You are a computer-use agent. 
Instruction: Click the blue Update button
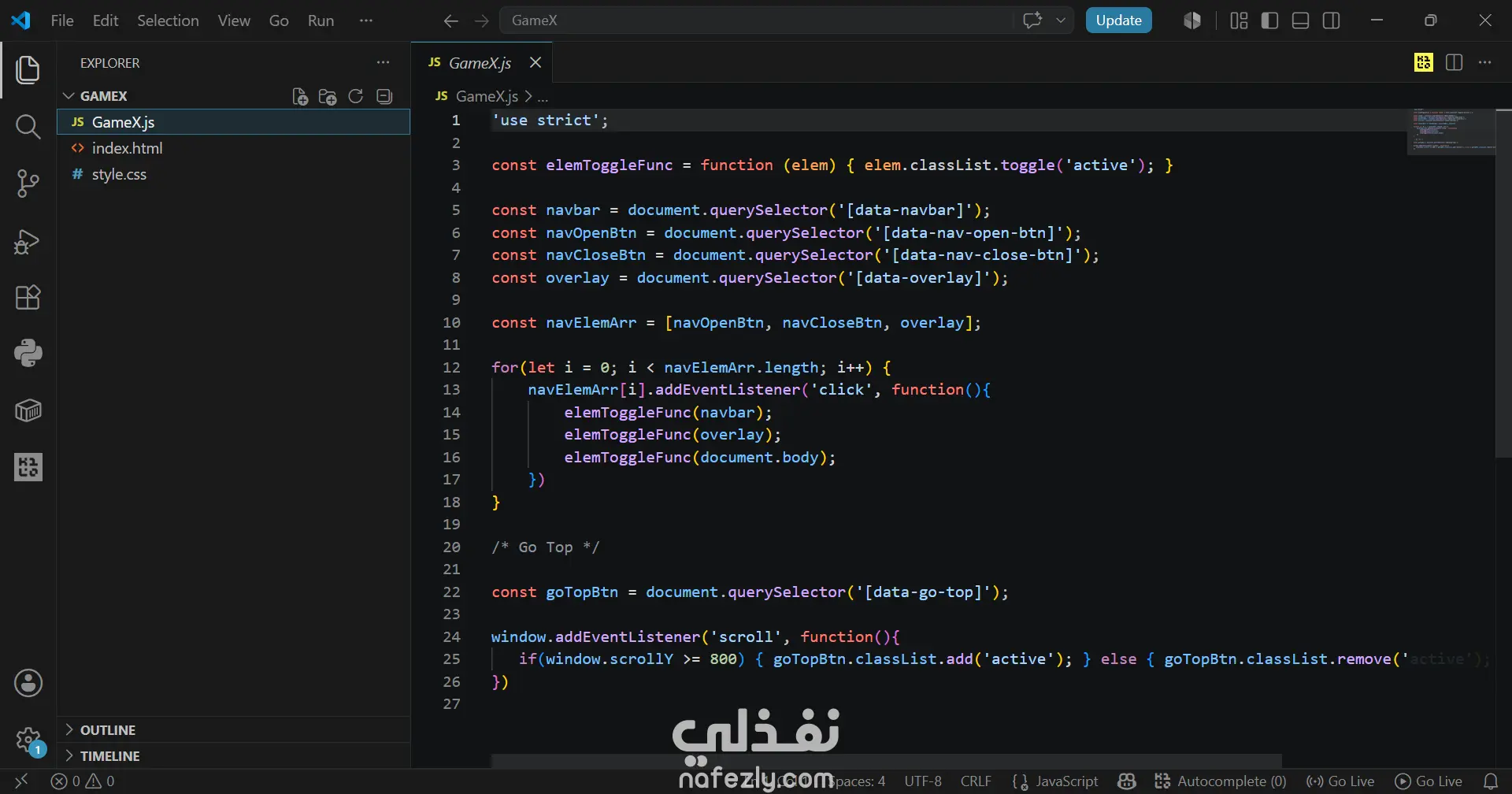1118,20
